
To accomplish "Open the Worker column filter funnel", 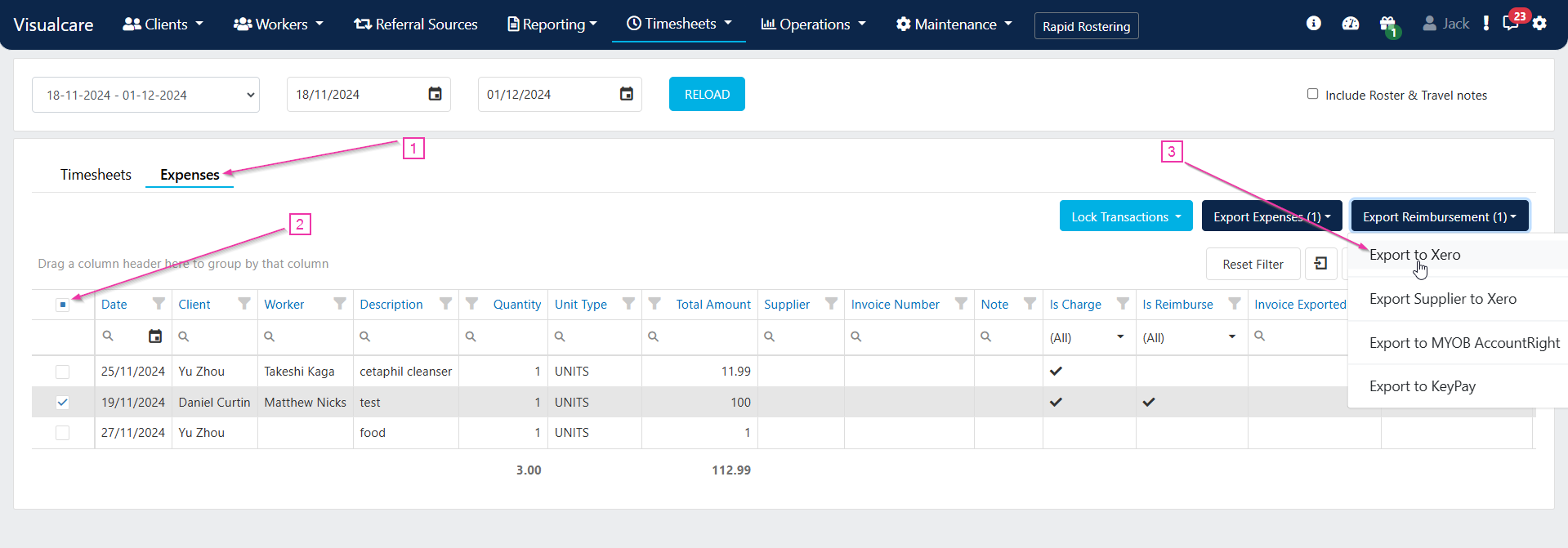I will 339,304.
